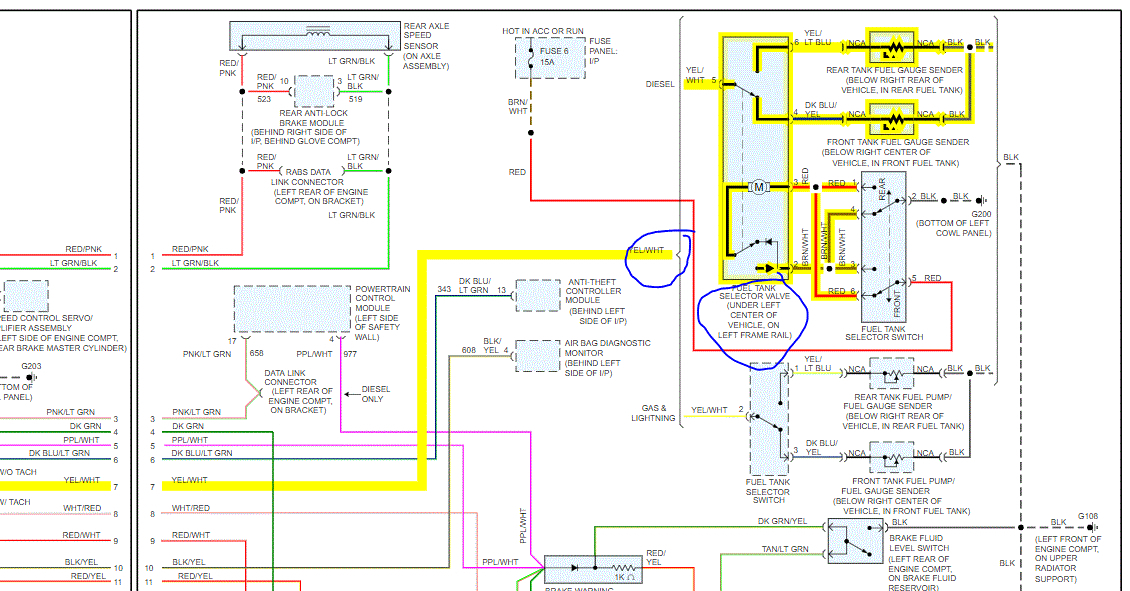This screenshot has width=1130, height=591.
Task: Click the 'DIESEL ONLY' note
Action: tap(374, 394)
